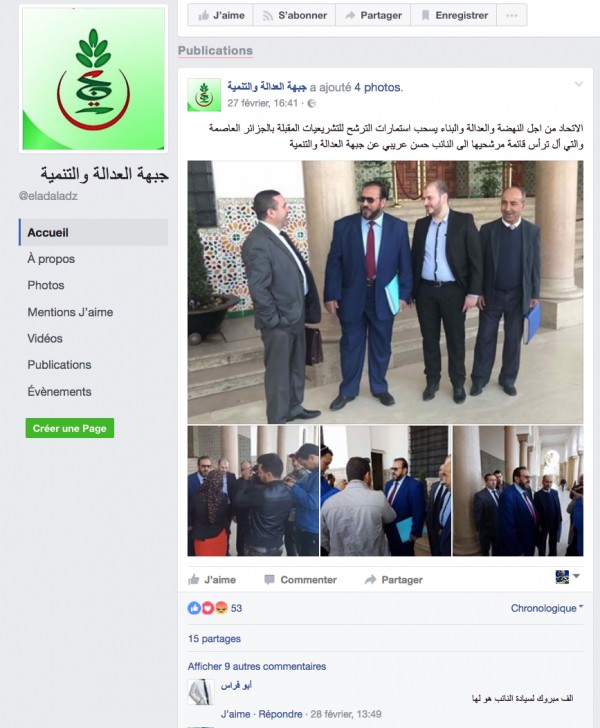The image size is (600, 728).
Task: Save page with Enregistrer button
Action: (454, 15)
